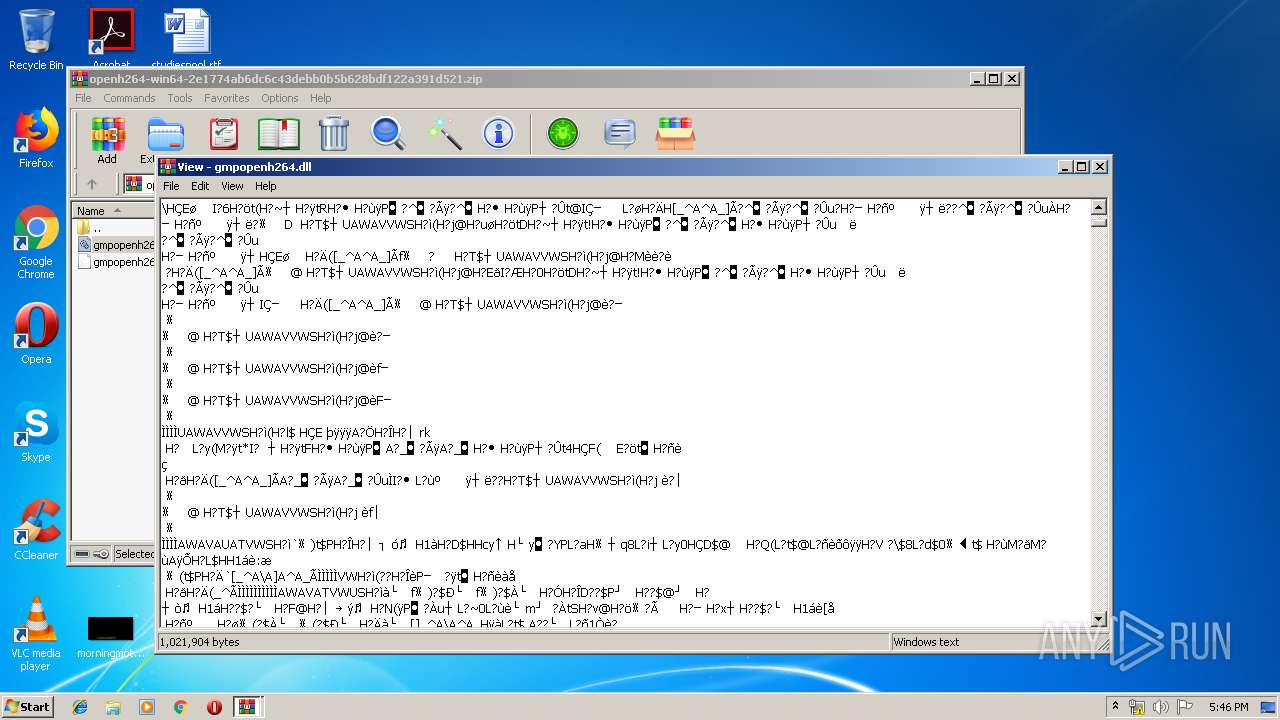Open the File menu in WinRAR window
Image resolution: width=1280 pixels, height=720 pixels.
(x=83, y=98)
